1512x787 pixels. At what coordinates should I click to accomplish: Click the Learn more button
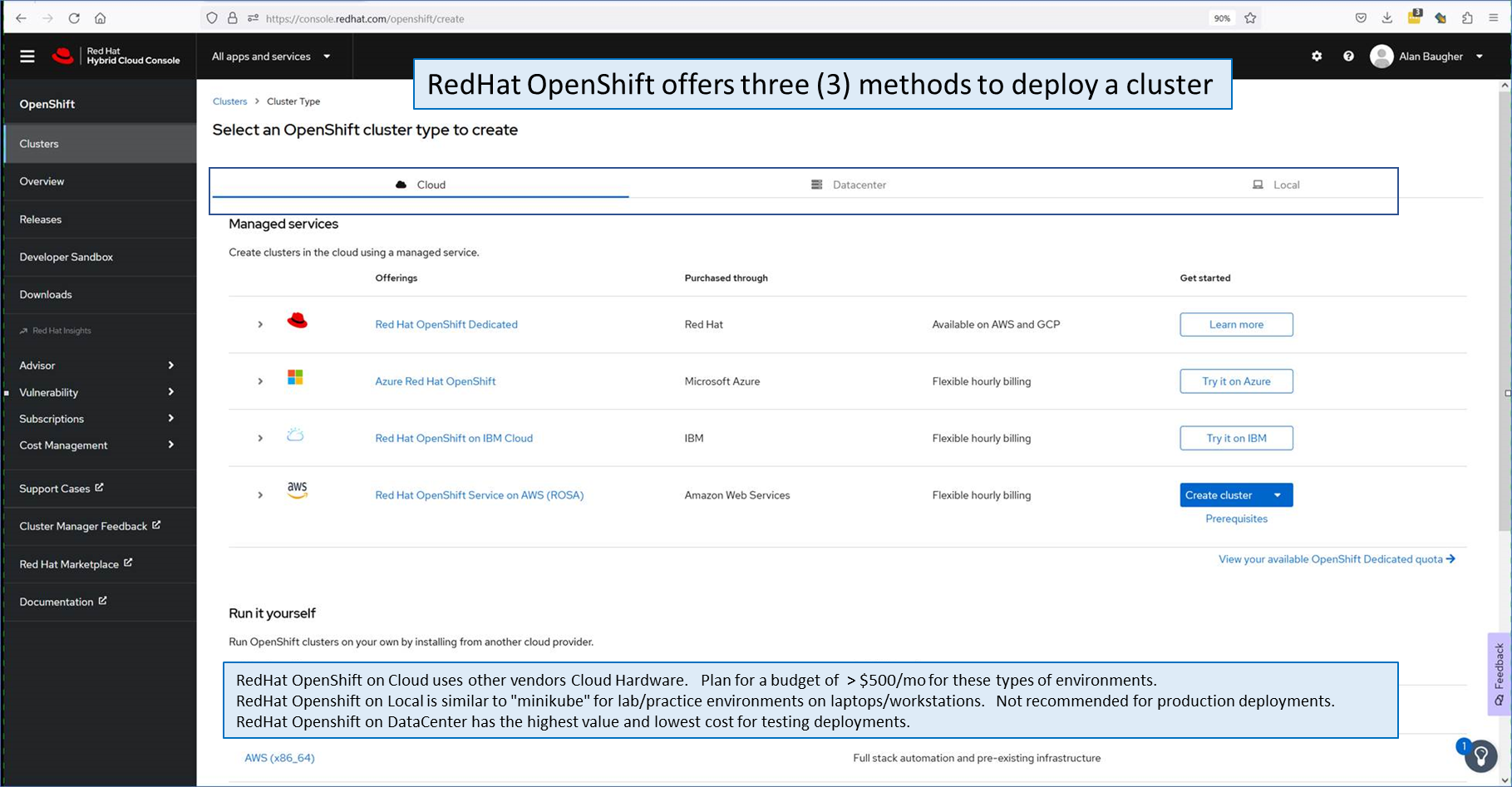(1236, 325)
